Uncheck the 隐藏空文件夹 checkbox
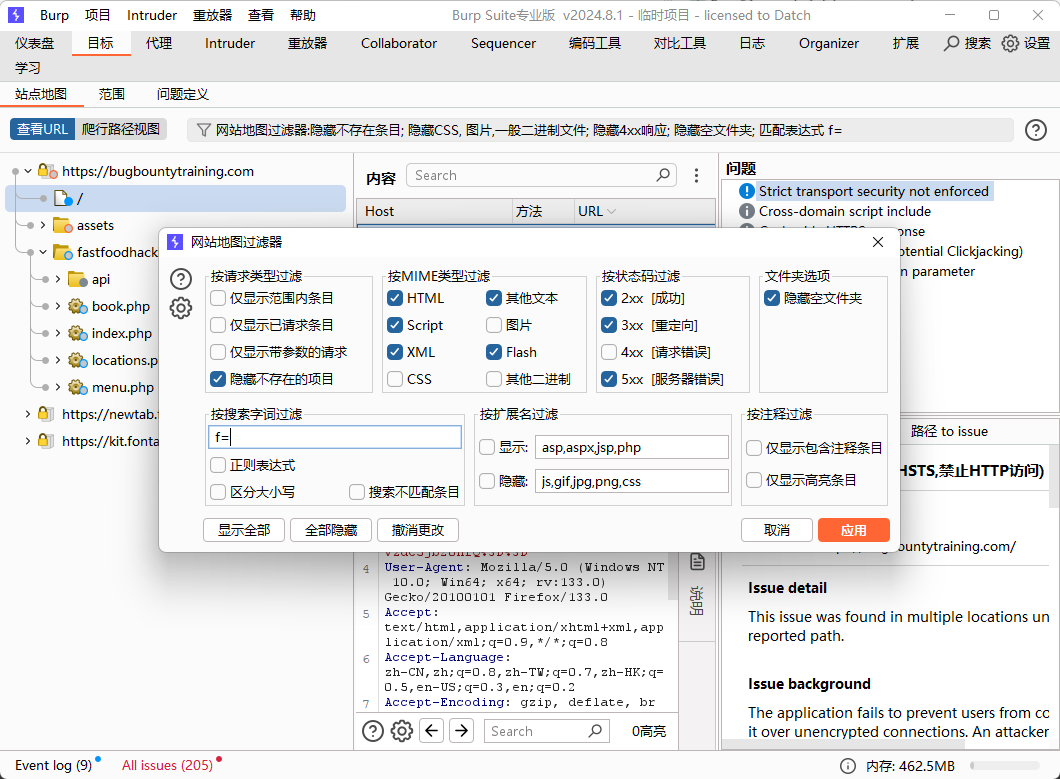Screen dimensions: 1060x779 pyautogui.click(x=772, y=298)
